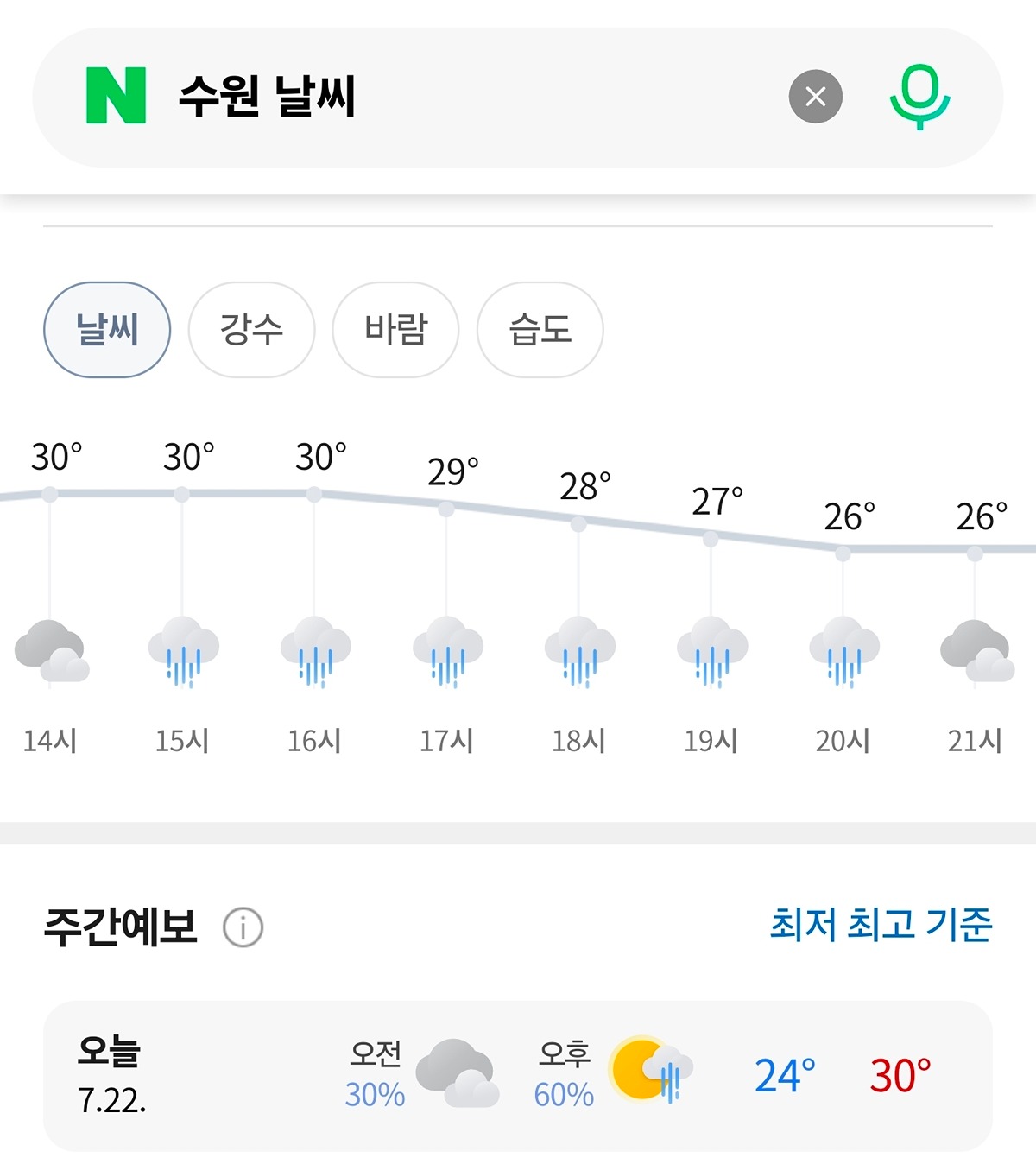The width and height of the screenshot is (1036, 1164).
Task: Tap the rain icon at 15시
Action: point(183,652)
